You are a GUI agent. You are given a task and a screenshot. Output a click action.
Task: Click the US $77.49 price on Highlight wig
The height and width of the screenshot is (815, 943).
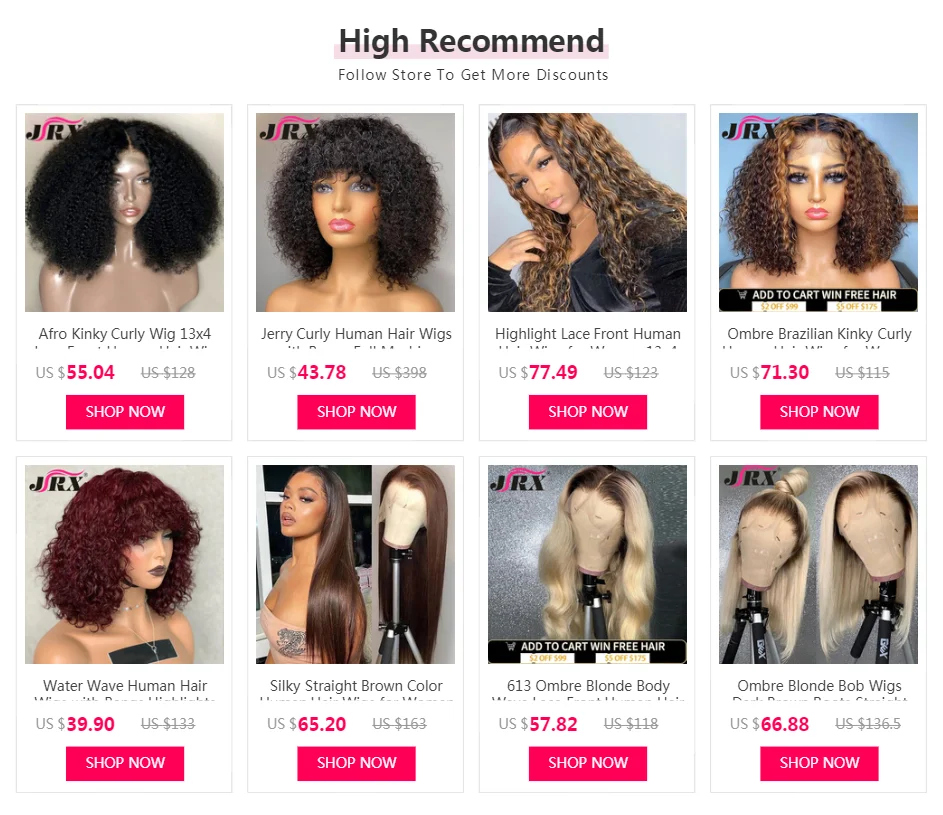tap(538, 373)
